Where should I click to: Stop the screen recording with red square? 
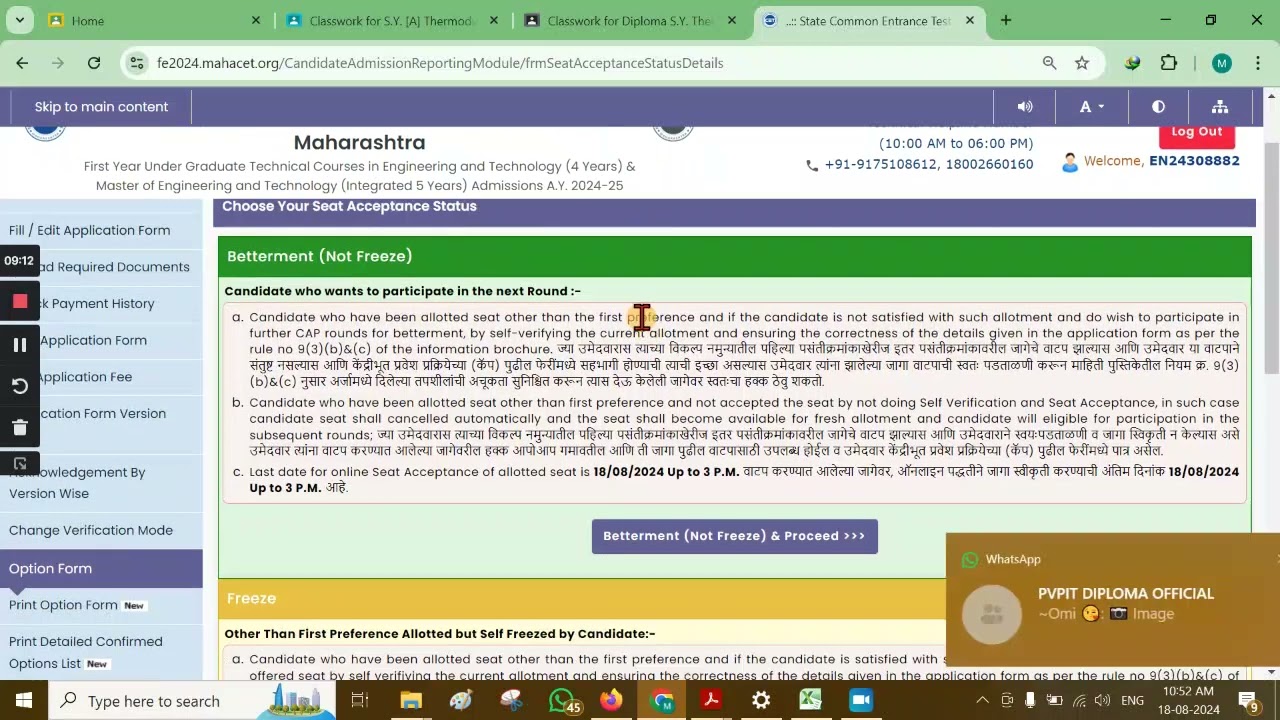tap(19, 301)
